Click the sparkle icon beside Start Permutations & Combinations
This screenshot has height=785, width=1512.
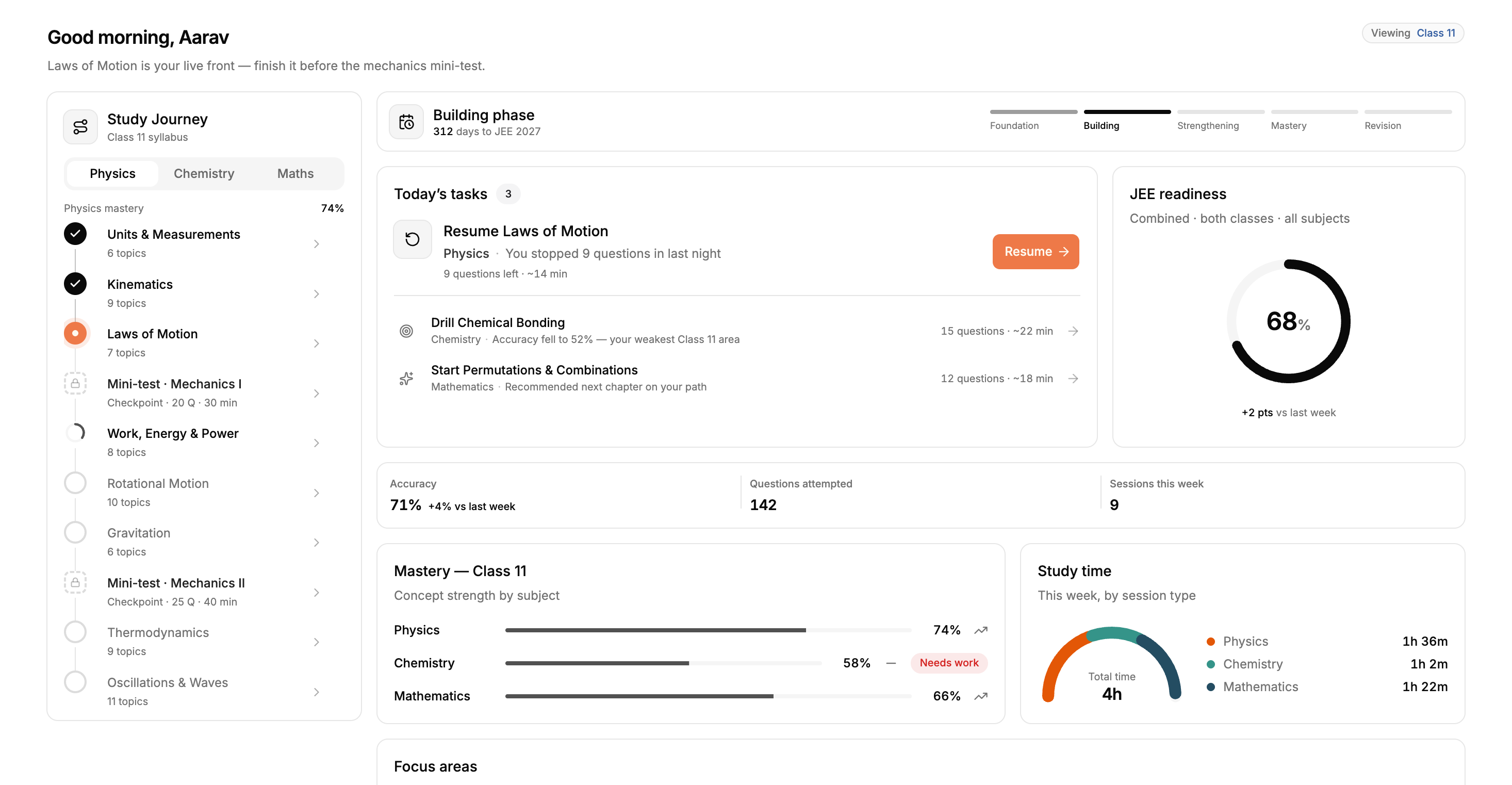coord(406,379)
